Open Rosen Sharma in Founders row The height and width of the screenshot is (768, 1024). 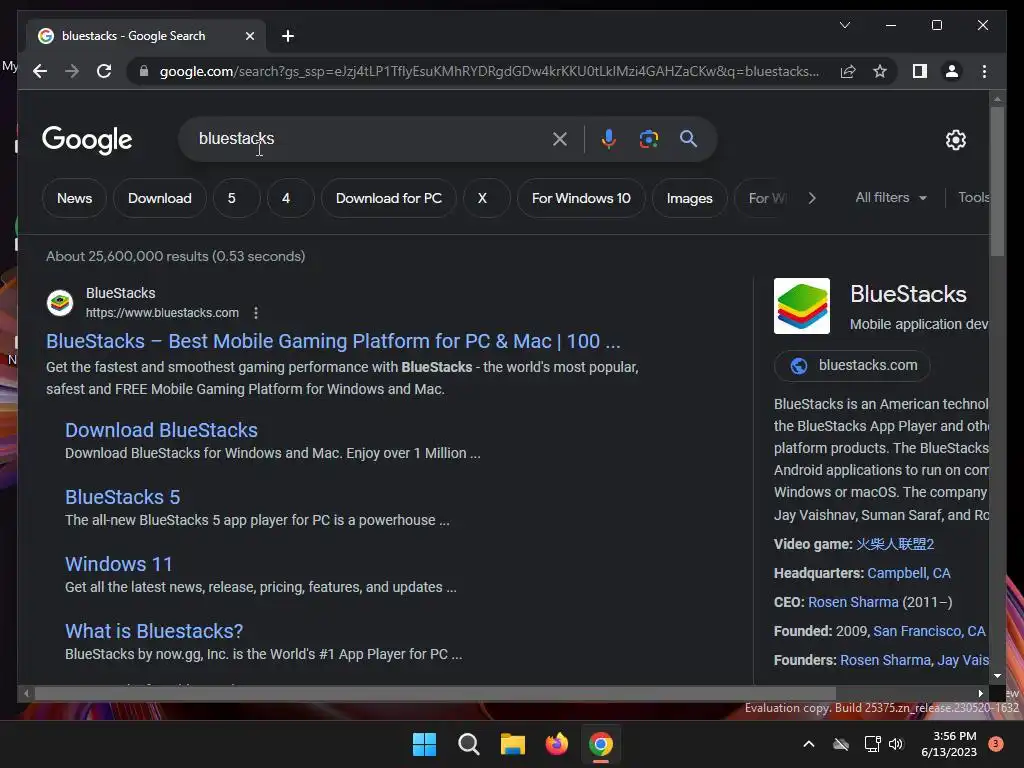(x=885, y=660)
